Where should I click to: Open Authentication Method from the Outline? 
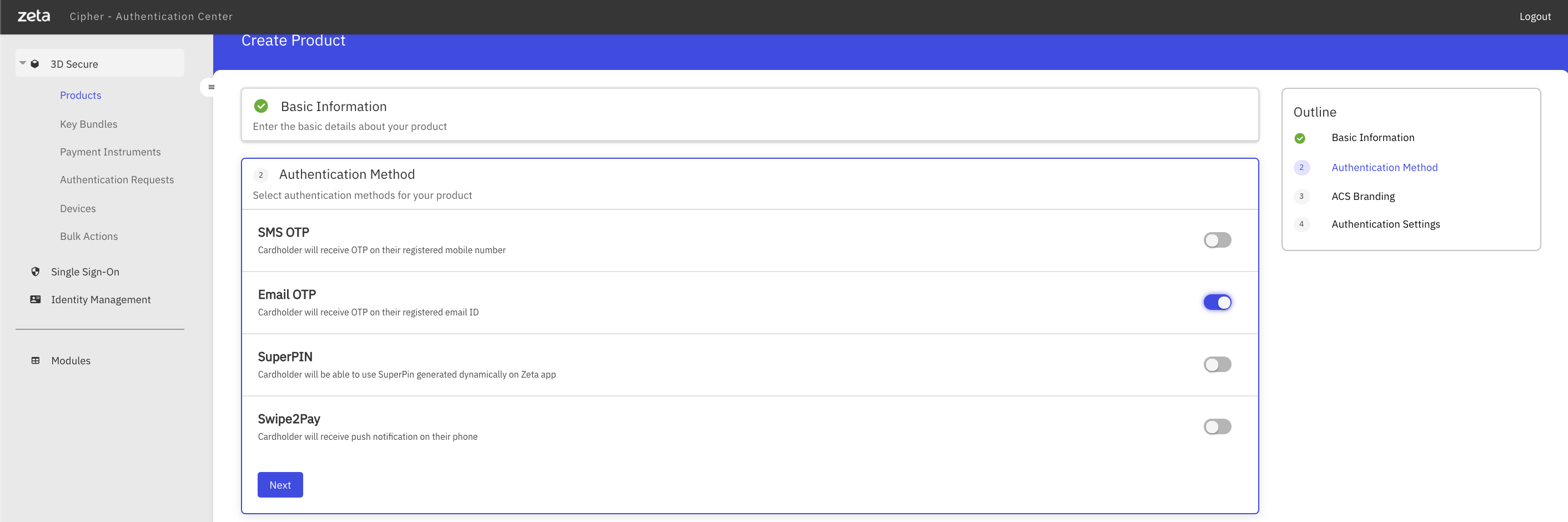pyautogui.click(x=1385, y=167)
